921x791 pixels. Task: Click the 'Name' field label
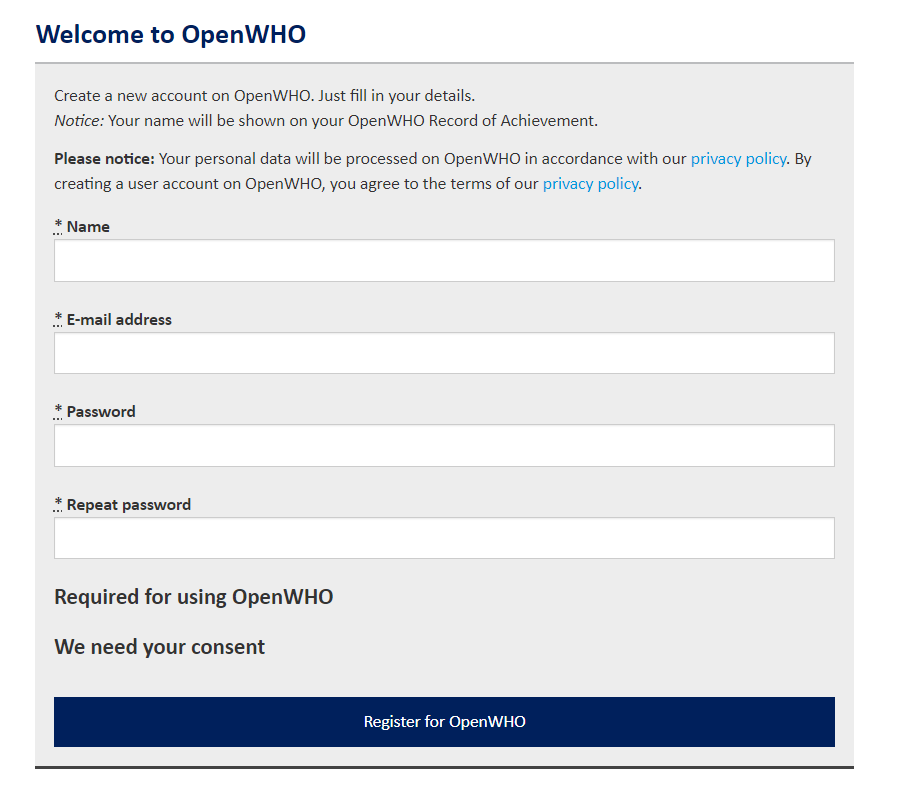[88, 227]
